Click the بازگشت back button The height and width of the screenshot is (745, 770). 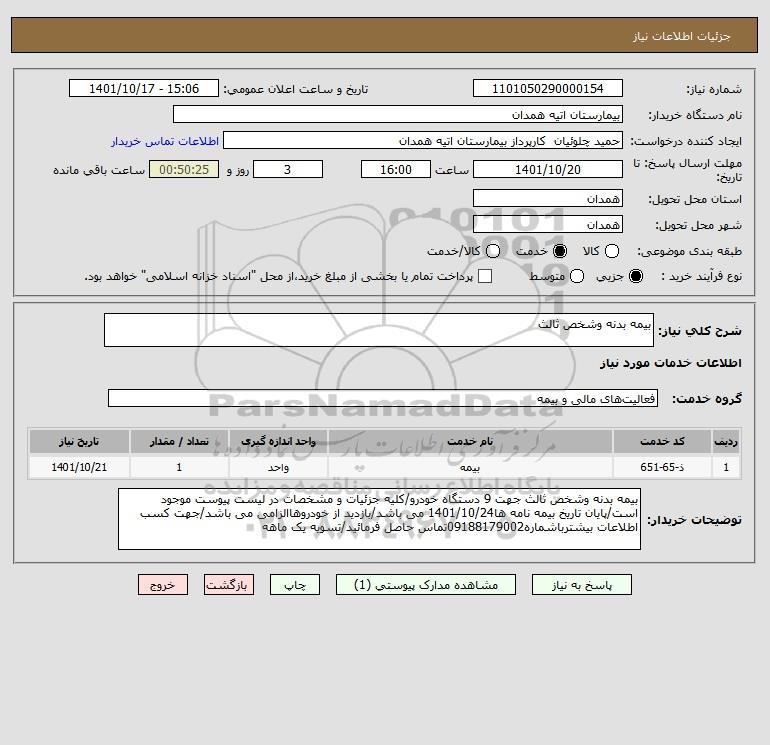pyautogui.click(x=229, y=585)
